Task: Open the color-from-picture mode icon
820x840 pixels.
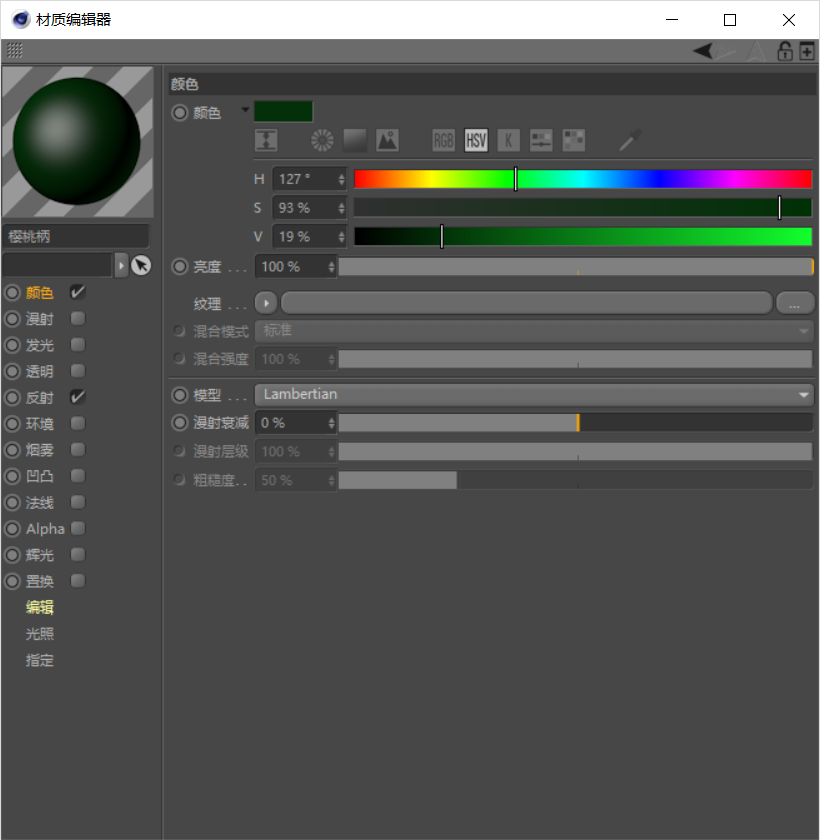Action: pos(387,140)
